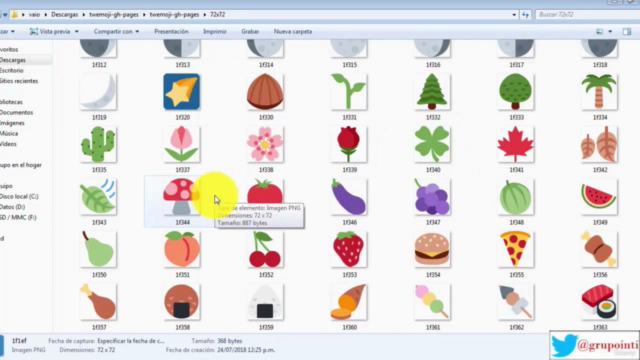Select the sushi image 1f363
Image resolution: width=640 pixels, height=360 pixels.
(x=599, y=302)
